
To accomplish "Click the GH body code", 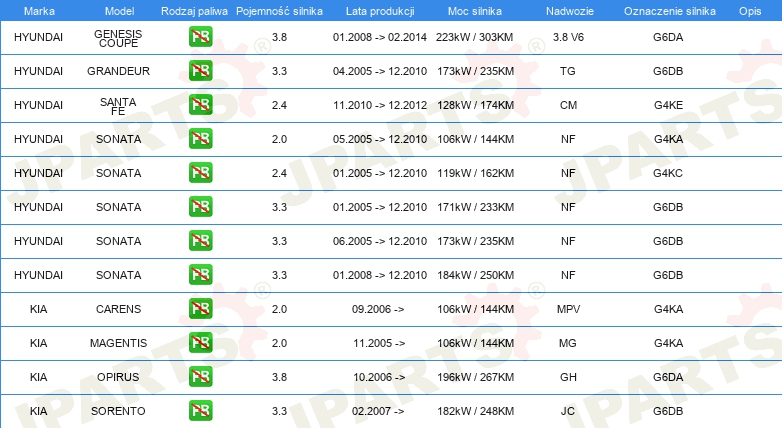I will tap(568, 377).
